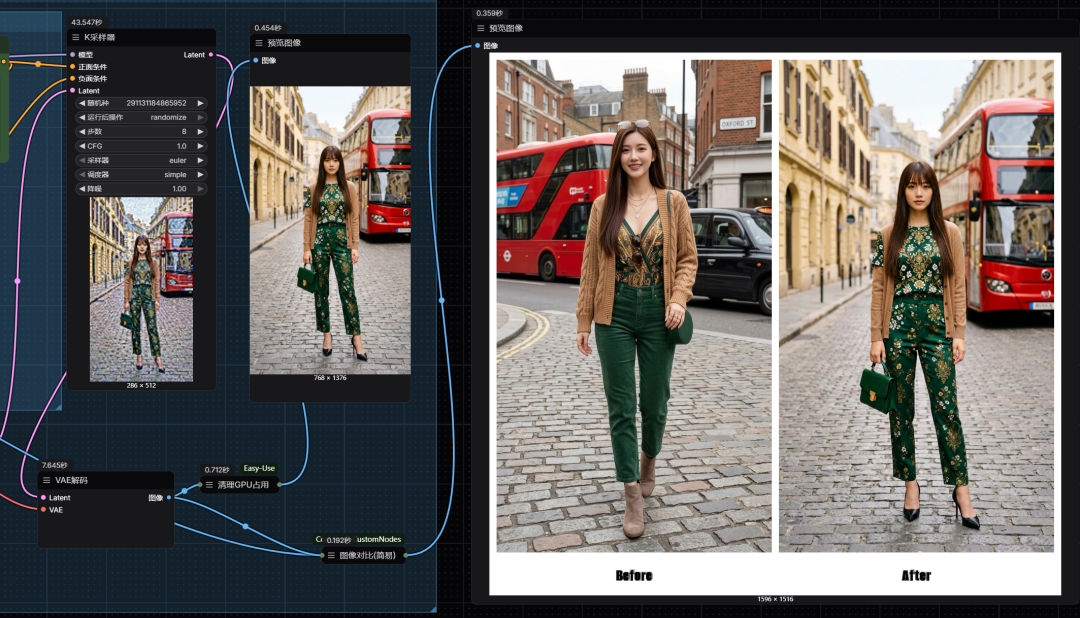Click the 清理GPU占用 input socket
Screen dimensions: 1080x618
coord(200,485)
